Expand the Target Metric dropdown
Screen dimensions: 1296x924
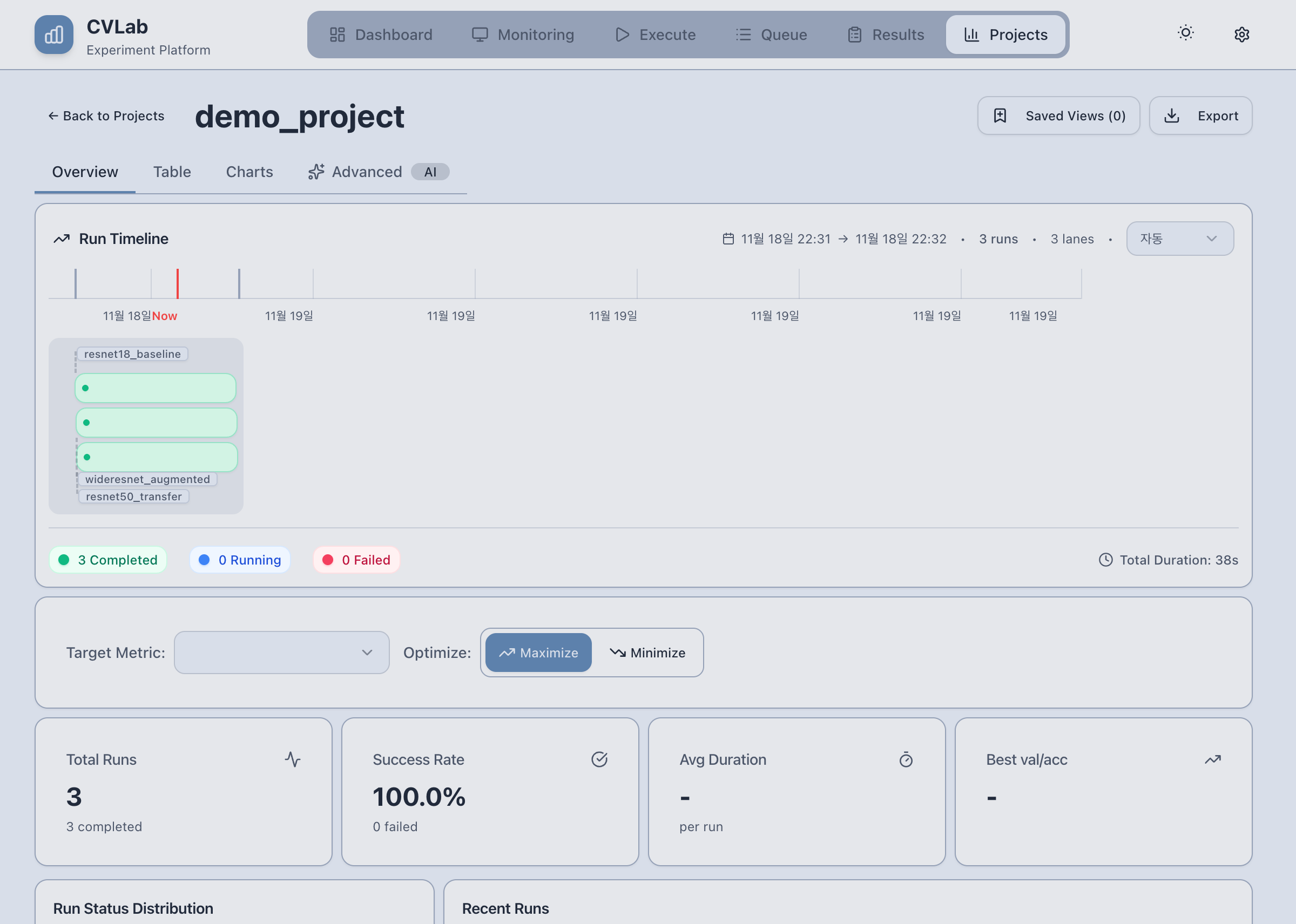pyautogui.click(x=281, y=653)
